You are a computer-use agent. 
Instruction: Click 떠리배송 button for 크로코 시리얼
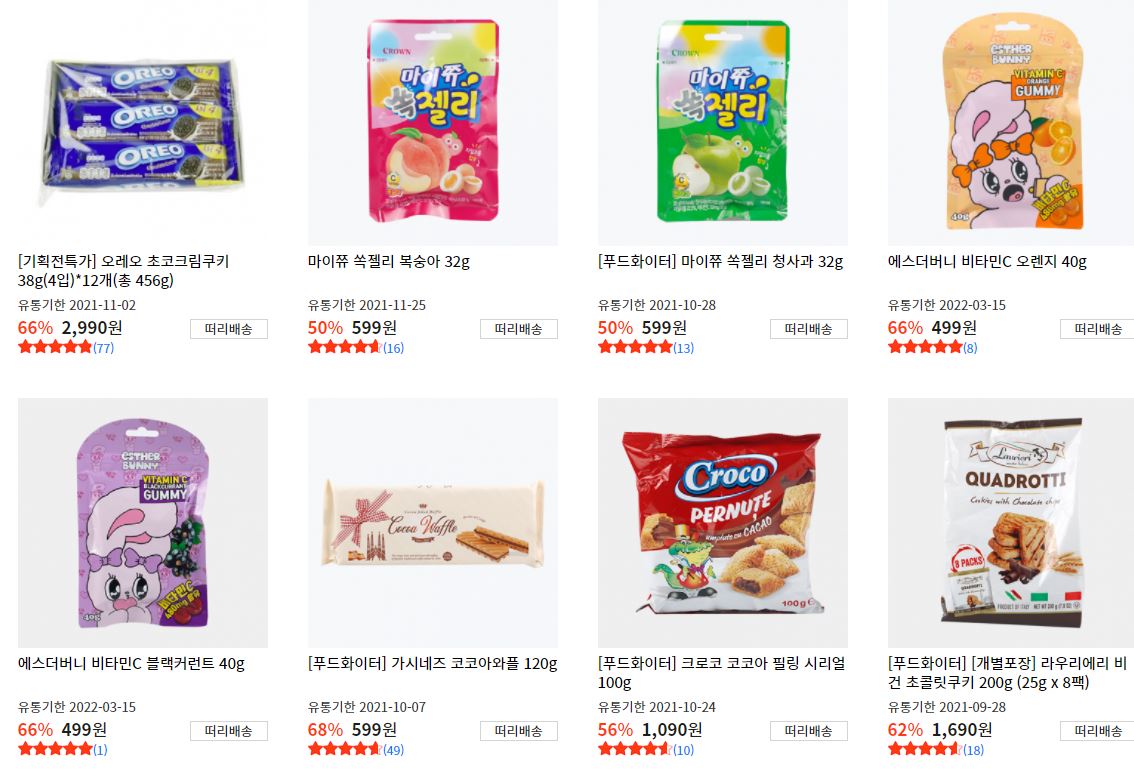809,731
